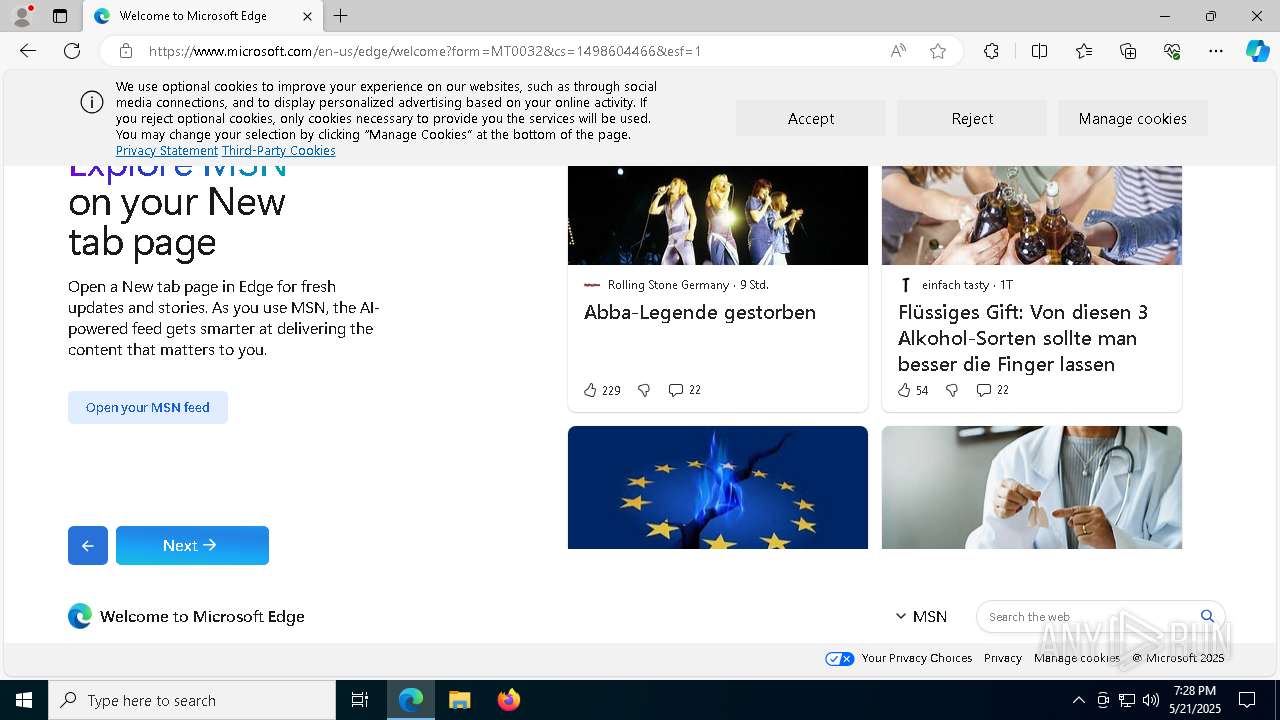Screen dimensions: 1280x720
Task: Accept optional cookies
Action: (x=811, y=118)
